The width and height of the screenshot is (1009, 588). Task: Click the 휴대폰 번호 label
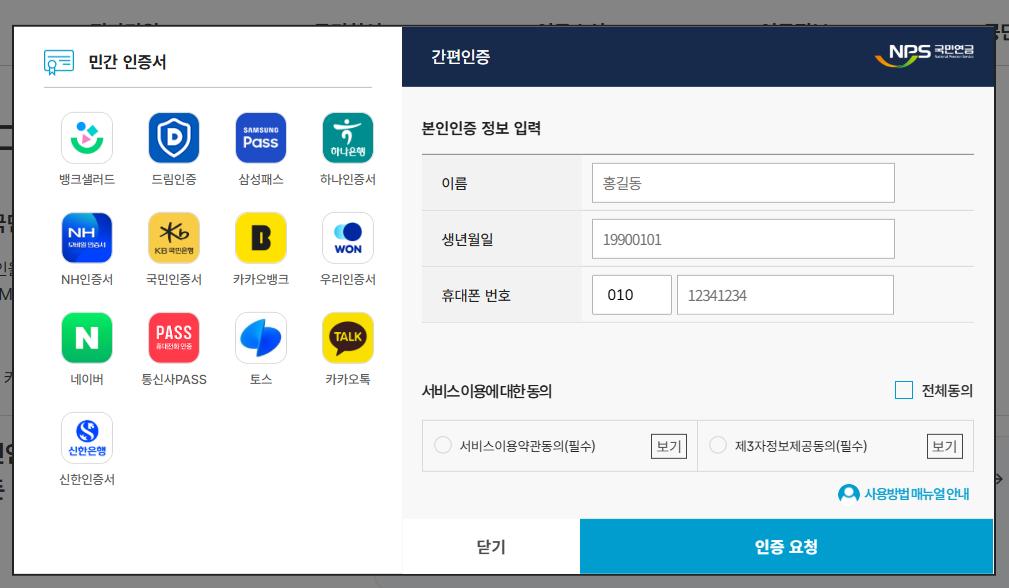pyautogui.click(x=476, y=295)
